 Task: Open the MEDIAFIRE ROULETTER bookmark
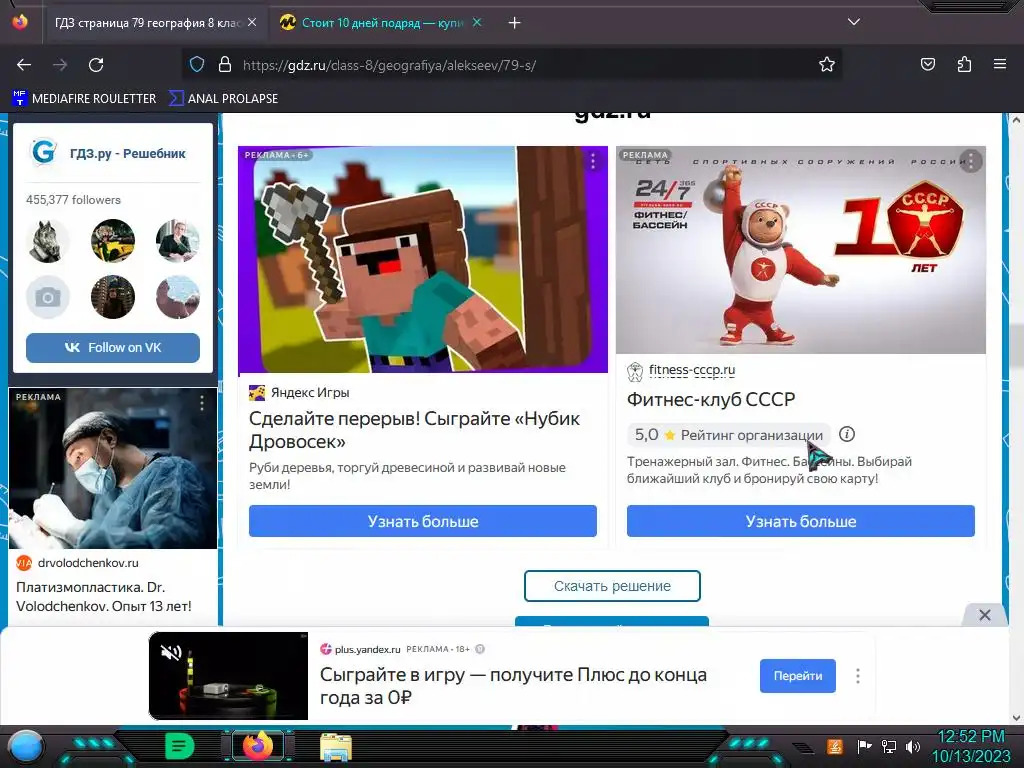point(84,99)
